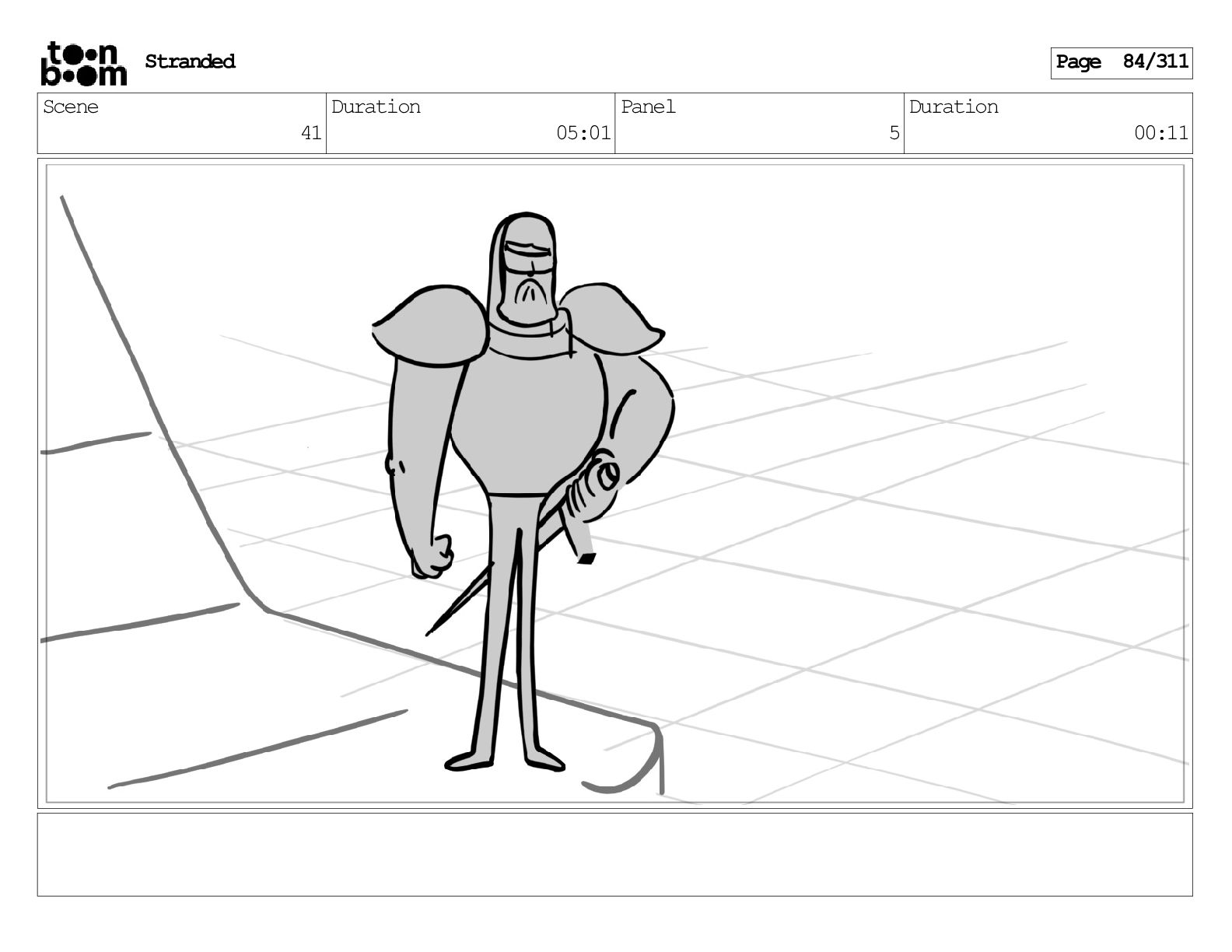Select the scene number 41
1232x952 pixels.
pos(311,133)
